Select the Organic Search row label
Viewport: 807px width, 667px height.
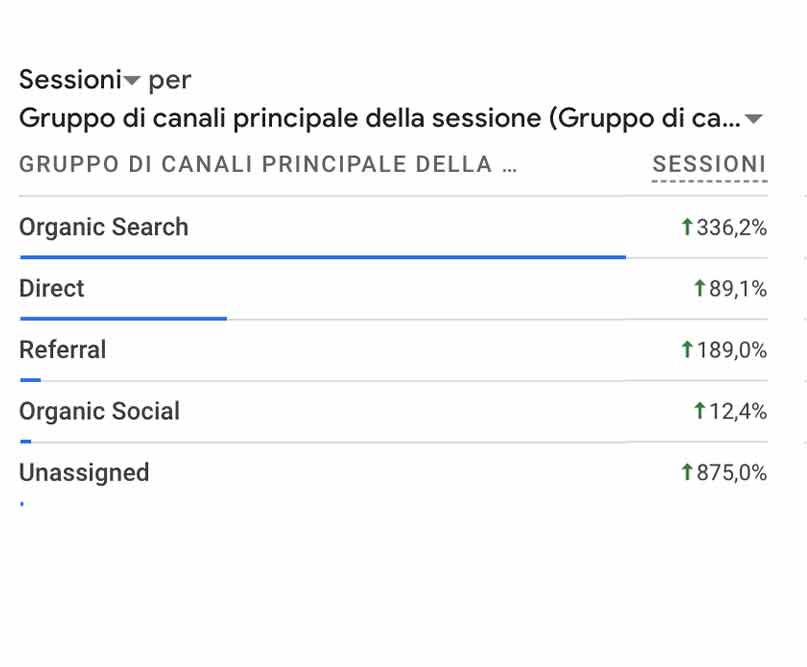tap(103, 227)
